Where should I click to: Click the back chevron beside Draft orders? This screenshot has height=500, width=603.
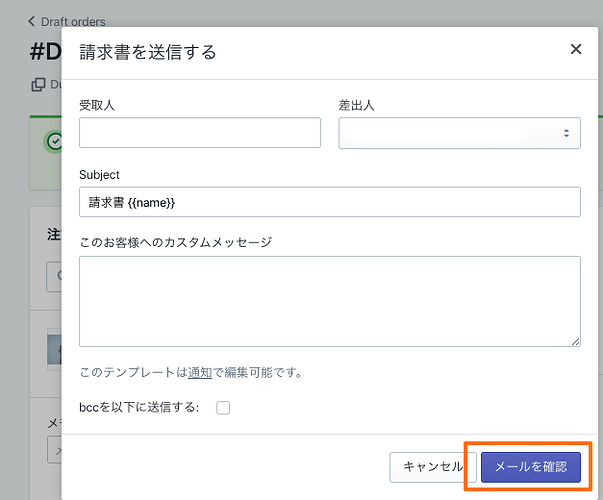tap(32, 21)
